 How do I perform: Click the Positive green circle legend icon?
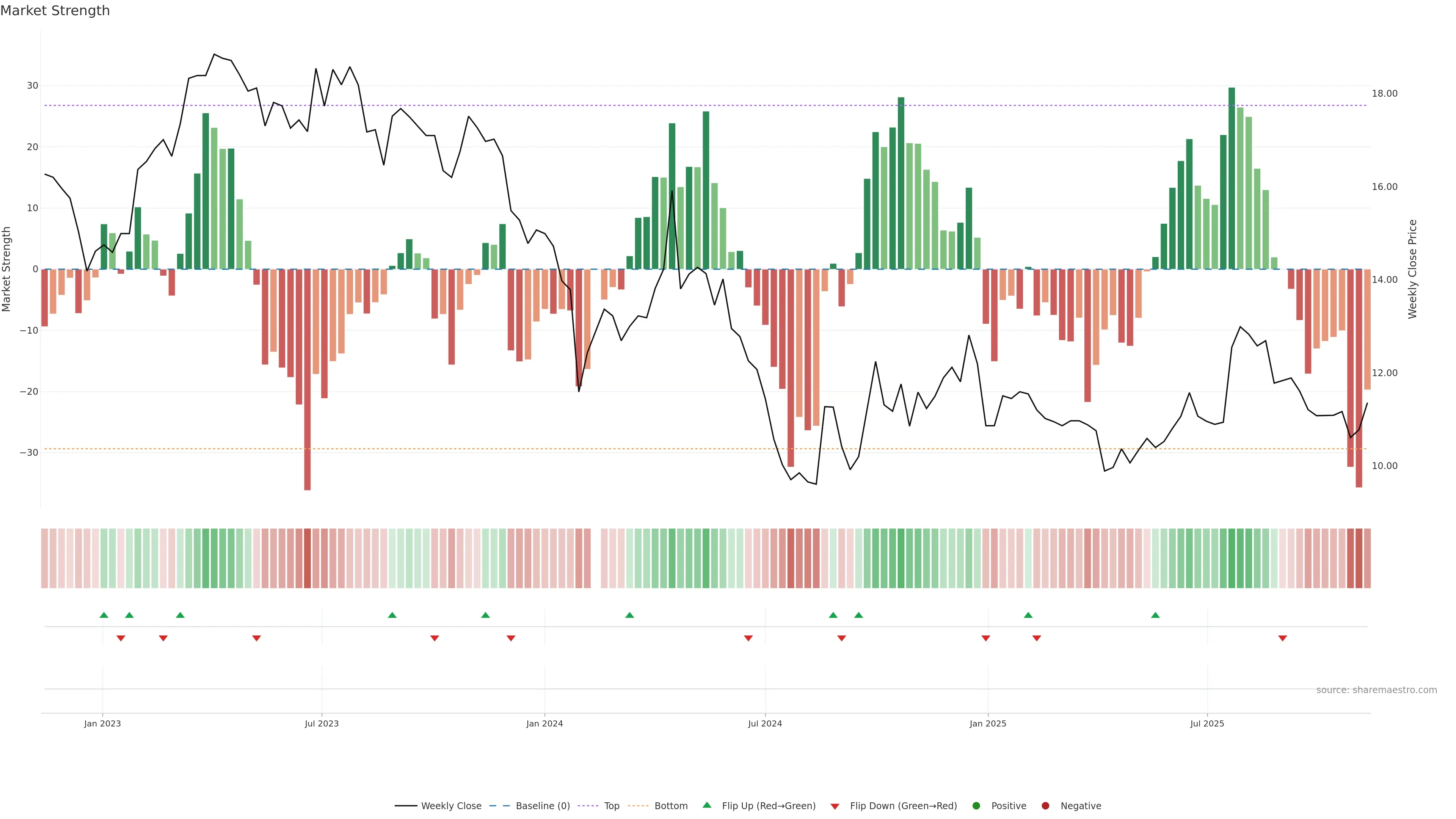tap(976, 806)
